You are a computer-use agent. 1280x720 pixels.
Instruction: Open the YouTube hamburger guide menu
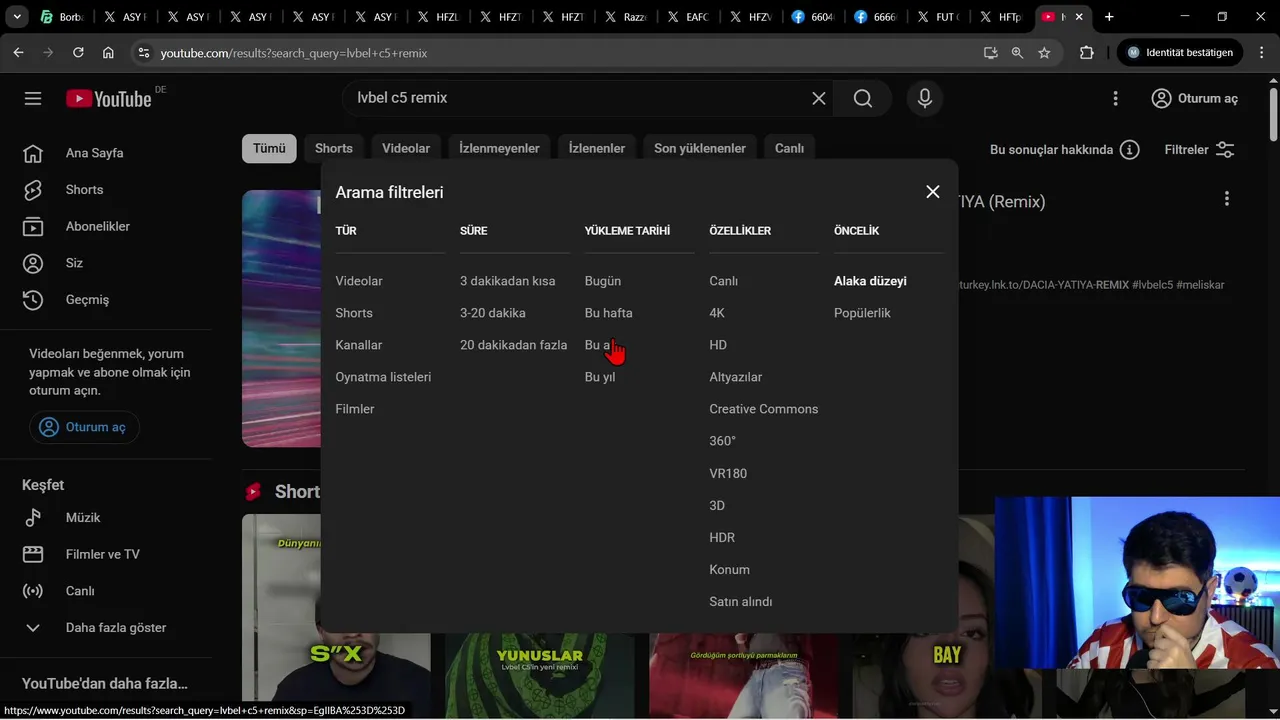pyautogui.click(x=33, y=98)
